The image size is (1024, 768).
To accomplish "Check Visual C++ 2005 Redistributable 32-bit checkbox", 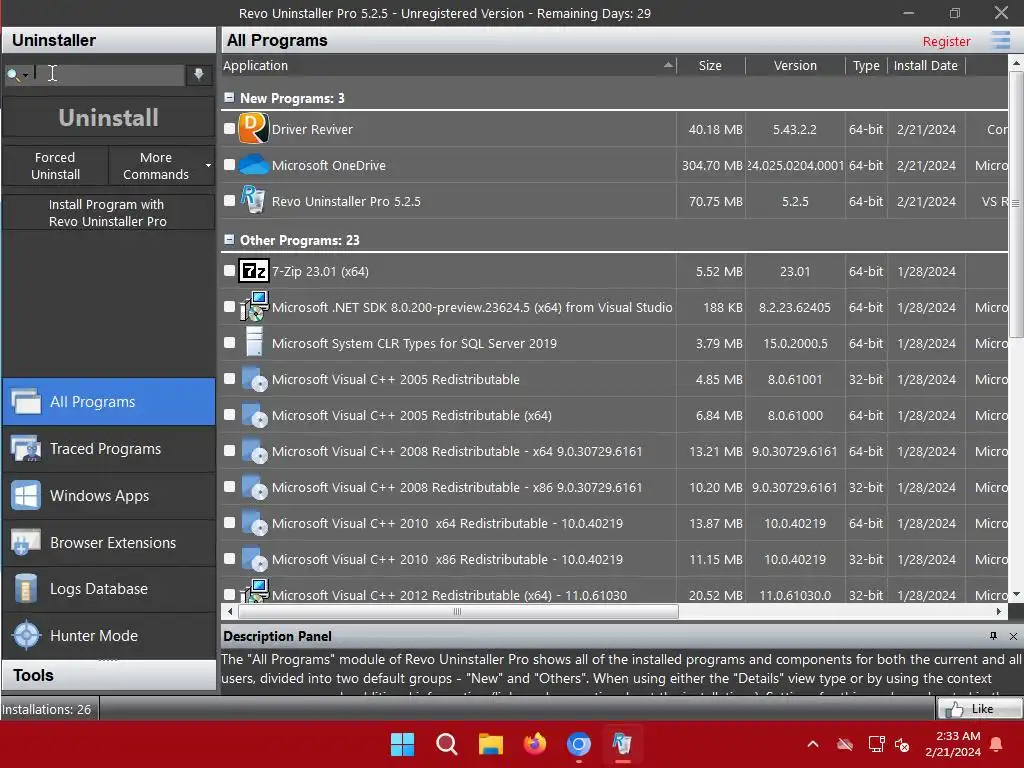I will [229, 378].
